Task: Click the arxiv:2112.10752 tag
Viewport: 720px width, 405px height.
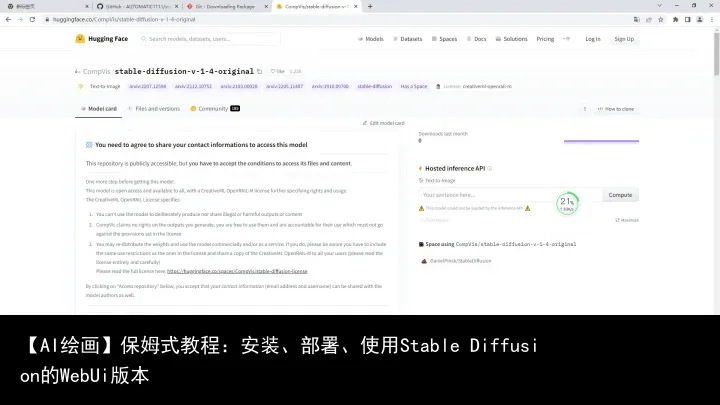Action: pyautogui.click(x=193, y=86)
